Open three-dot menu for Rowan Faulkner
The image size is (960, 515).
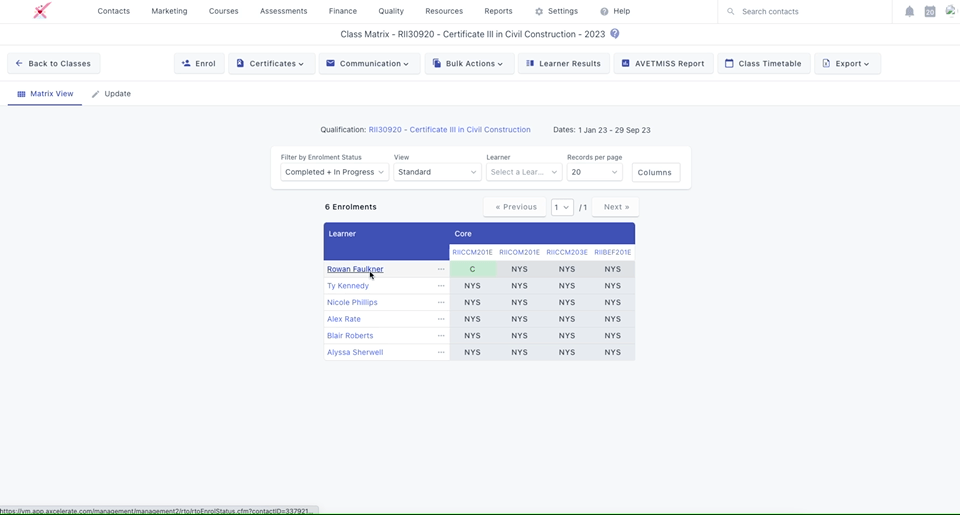pyautogui.click(x=441, y=269)
